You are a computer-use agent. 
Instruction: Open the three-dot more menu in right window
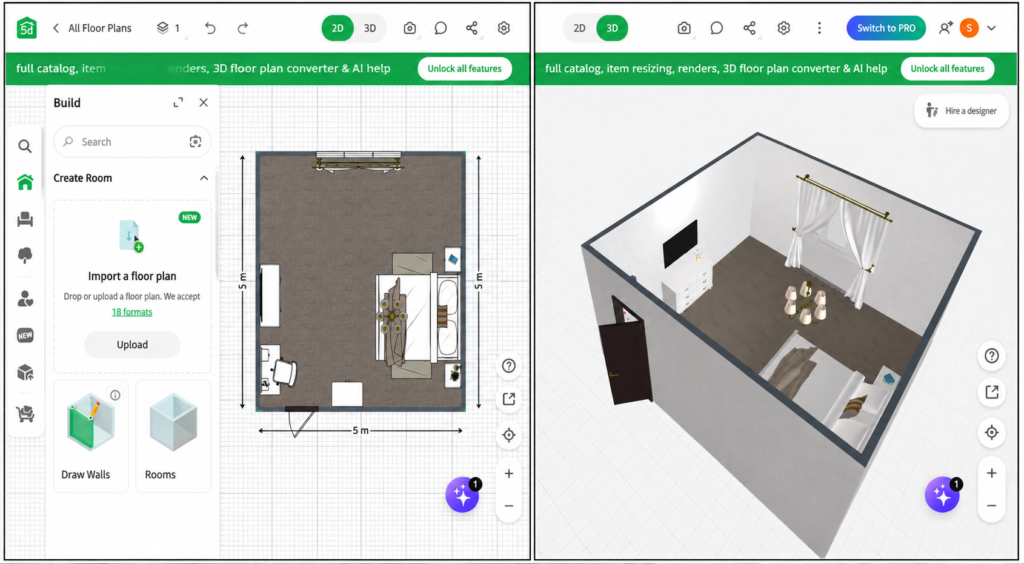pyautogui.click(x=819, y=28)
